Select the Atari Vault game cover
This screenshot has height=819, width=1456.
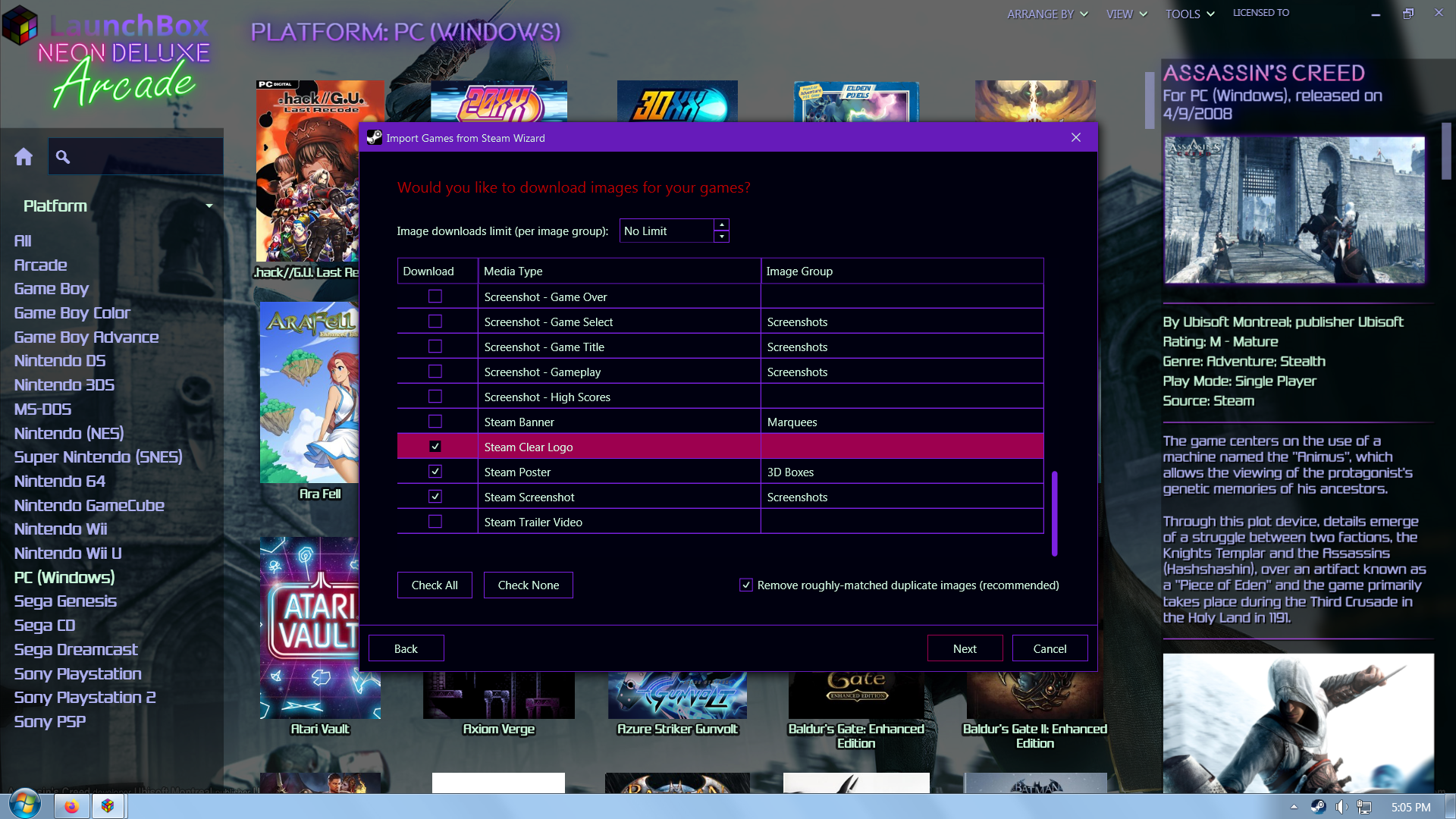pos(309,628)
